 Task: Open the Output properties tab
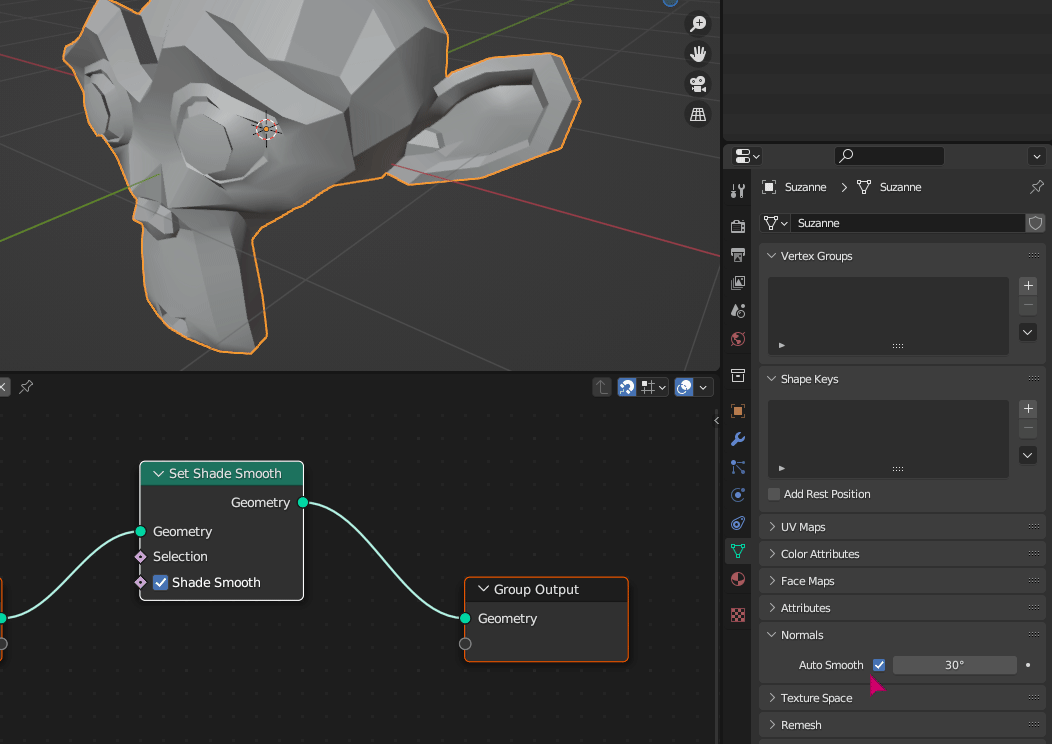click(x=738, y=254)
